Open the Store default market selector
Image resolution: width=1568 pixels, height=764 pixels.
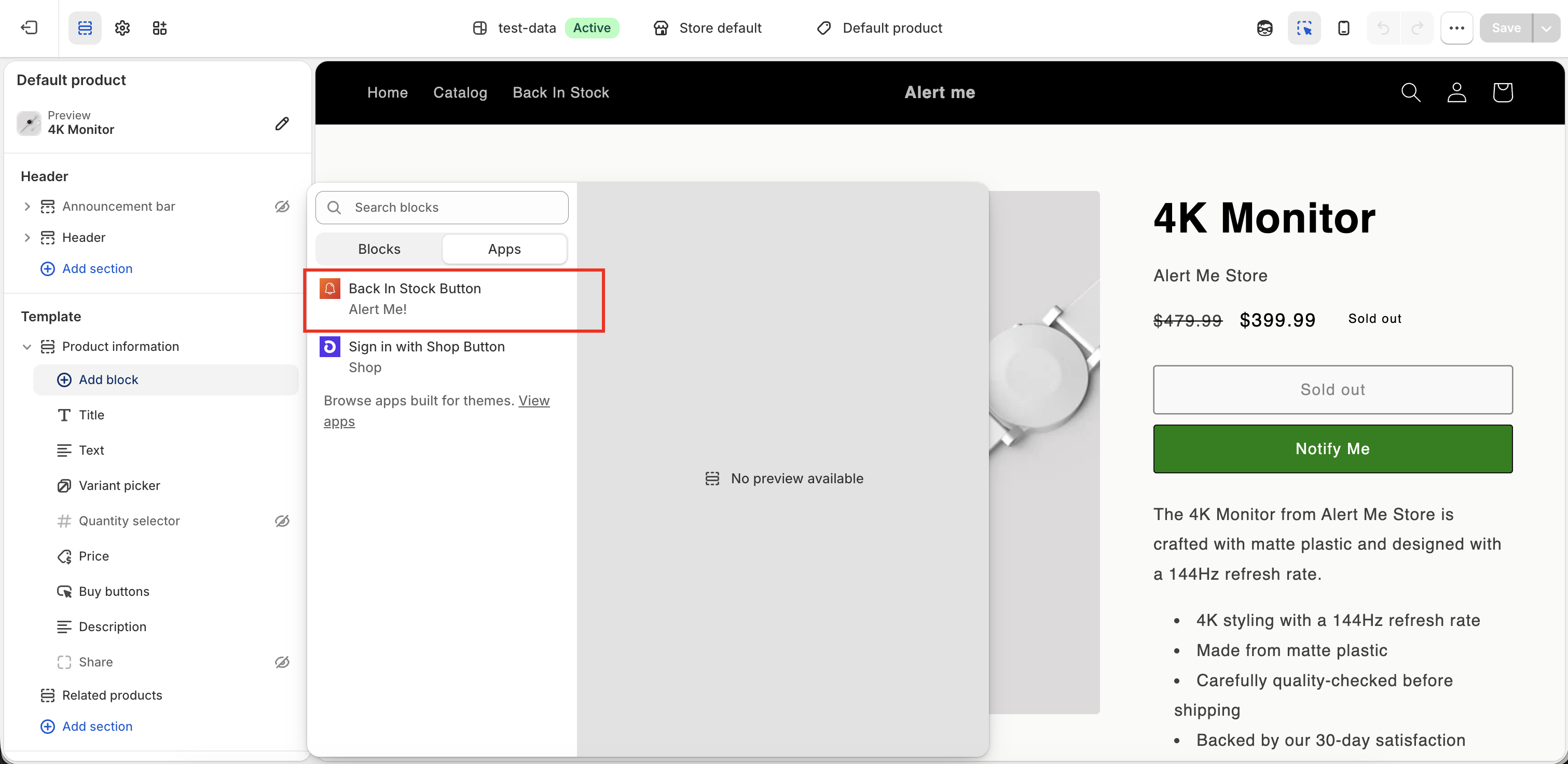coord(707,28)
